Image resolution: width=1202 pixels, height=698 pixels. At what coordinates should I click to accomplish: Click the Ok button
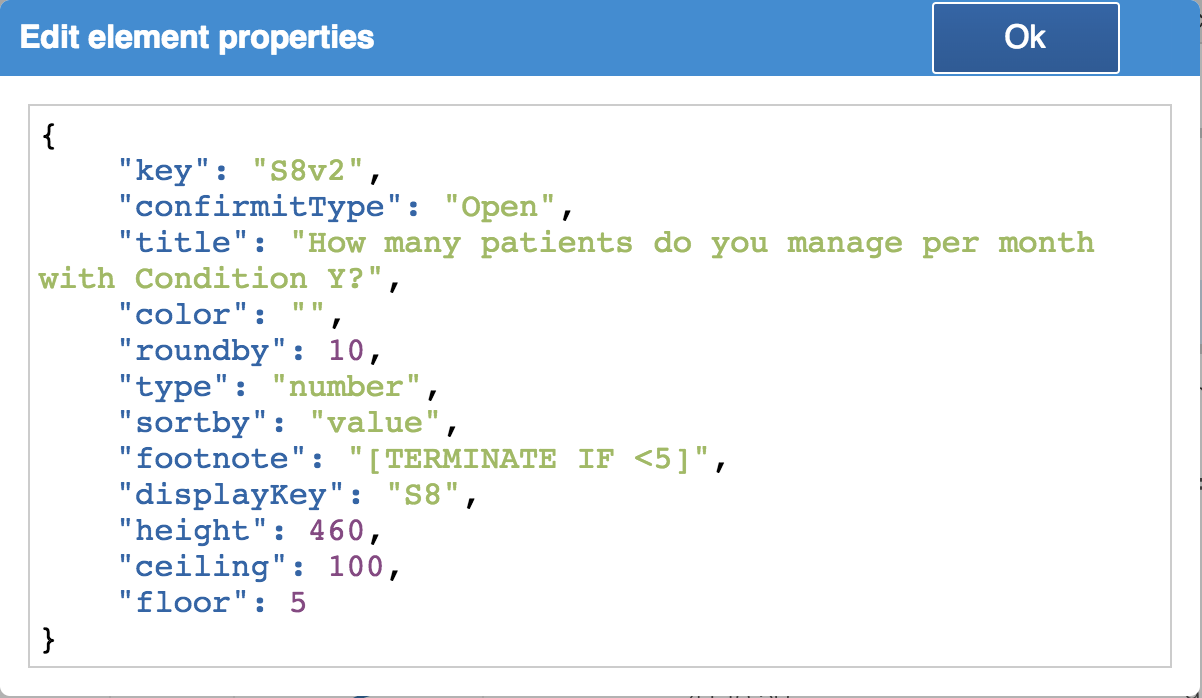point(1025,38)
